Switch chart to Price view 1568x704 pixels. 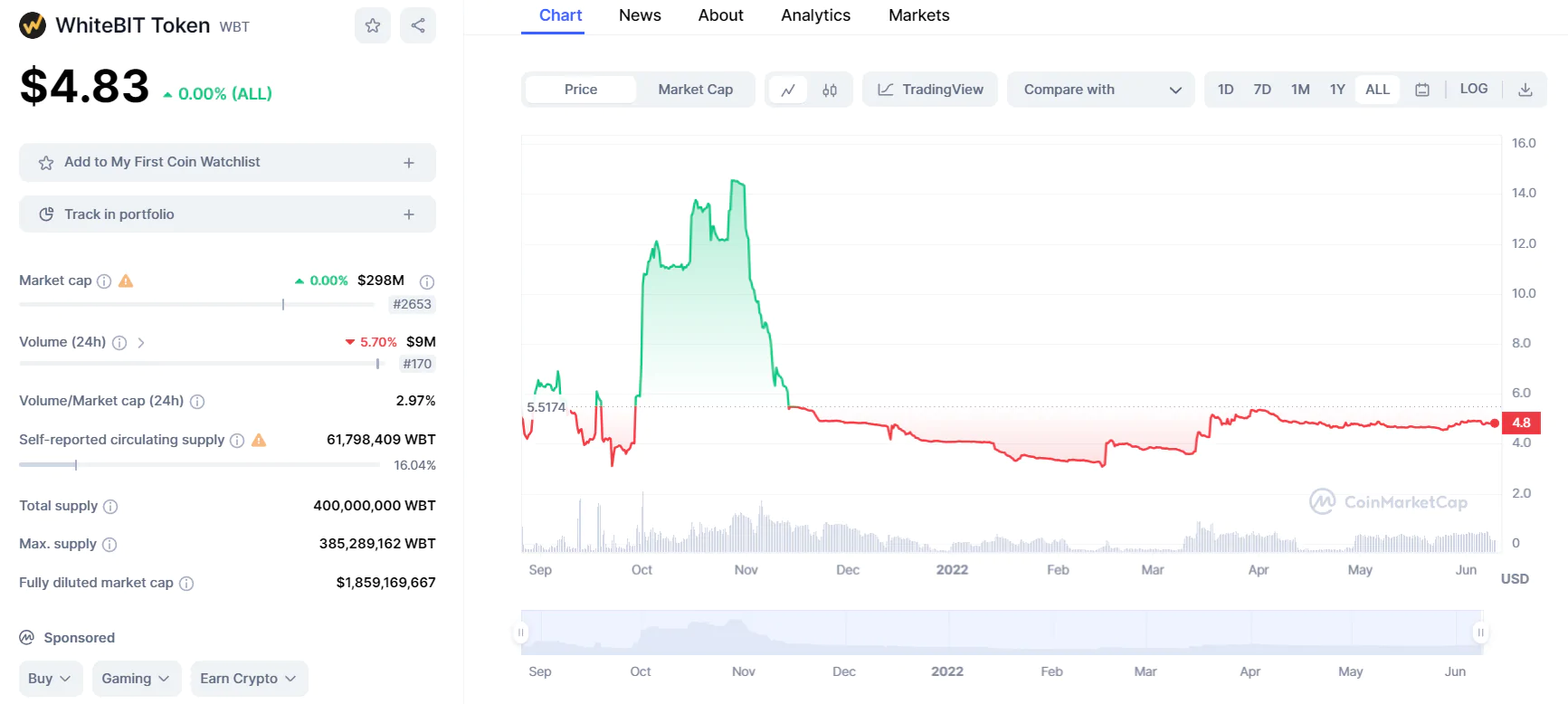coord(581,90)
